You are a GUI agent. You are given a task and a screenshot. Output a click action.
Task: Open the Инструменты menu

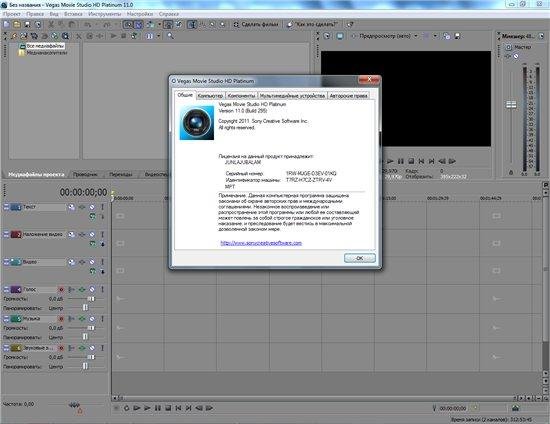105,14
